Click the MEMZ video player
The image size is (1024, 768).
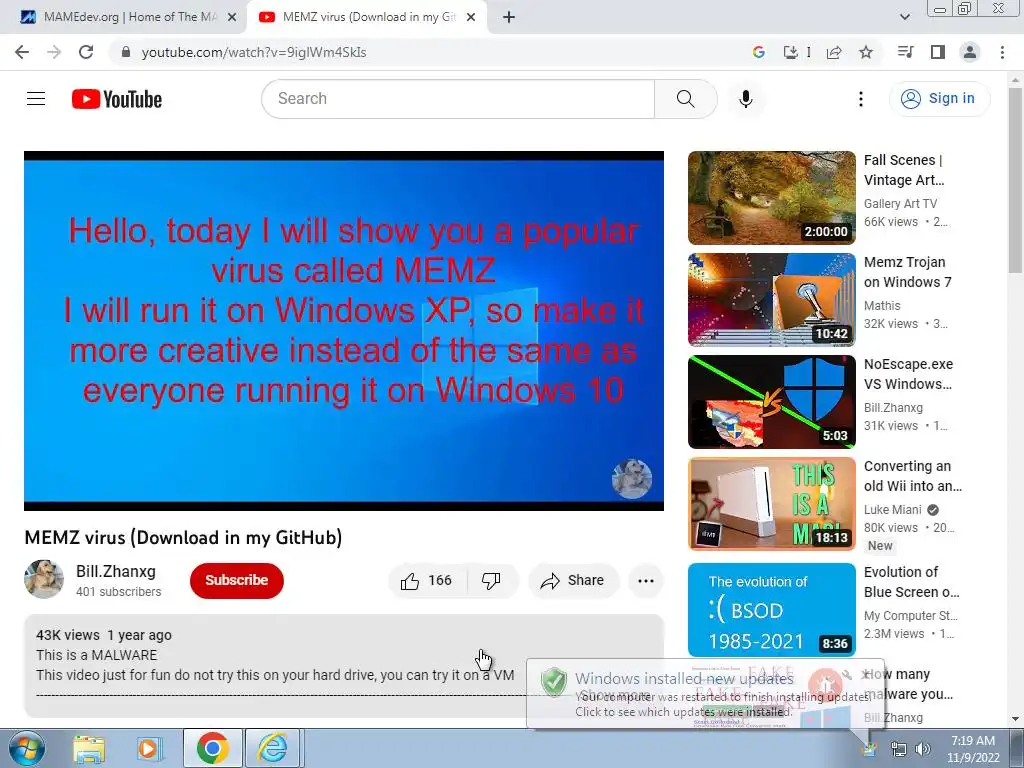[344, 331]
